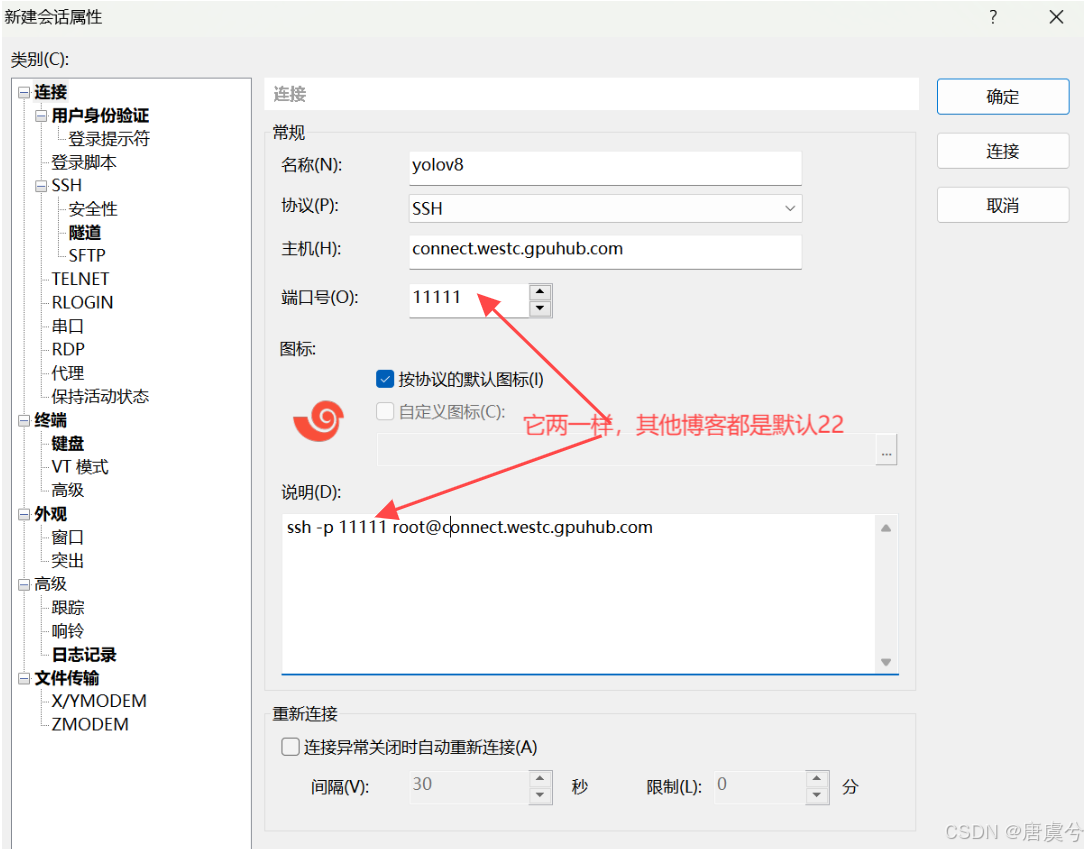Select SFTP tree item

tap(87, 256)
